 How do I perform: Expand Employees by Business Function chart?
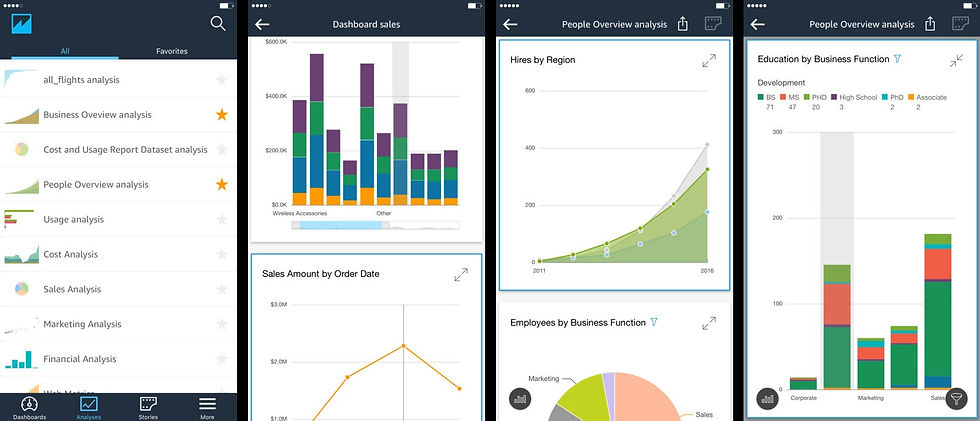(x=709, y=324)
